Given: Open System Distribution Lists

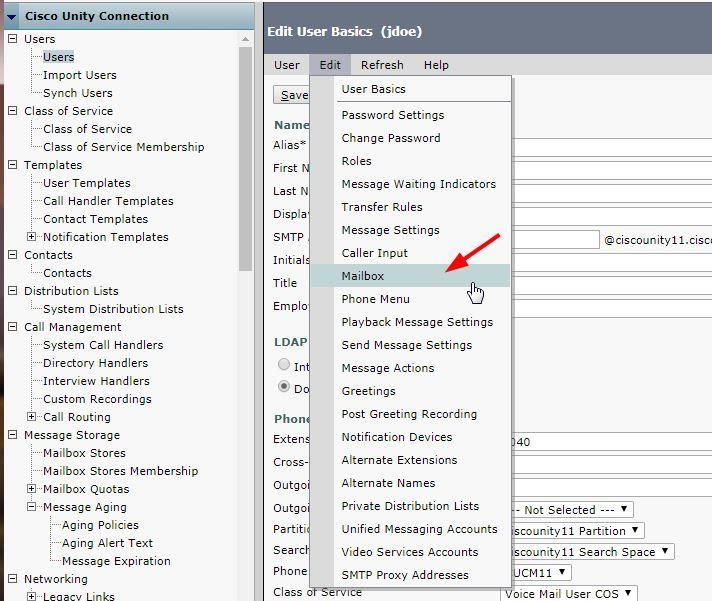Looking at the screenshot, I should [113, 309].
